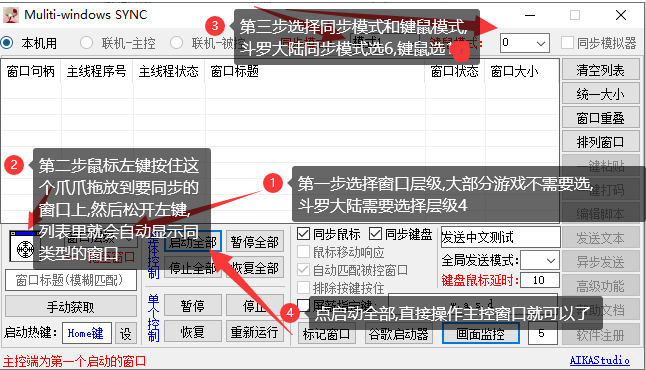Click the 统一大小 button
This screenshot has width=646, height=370.
pos(600,94)
